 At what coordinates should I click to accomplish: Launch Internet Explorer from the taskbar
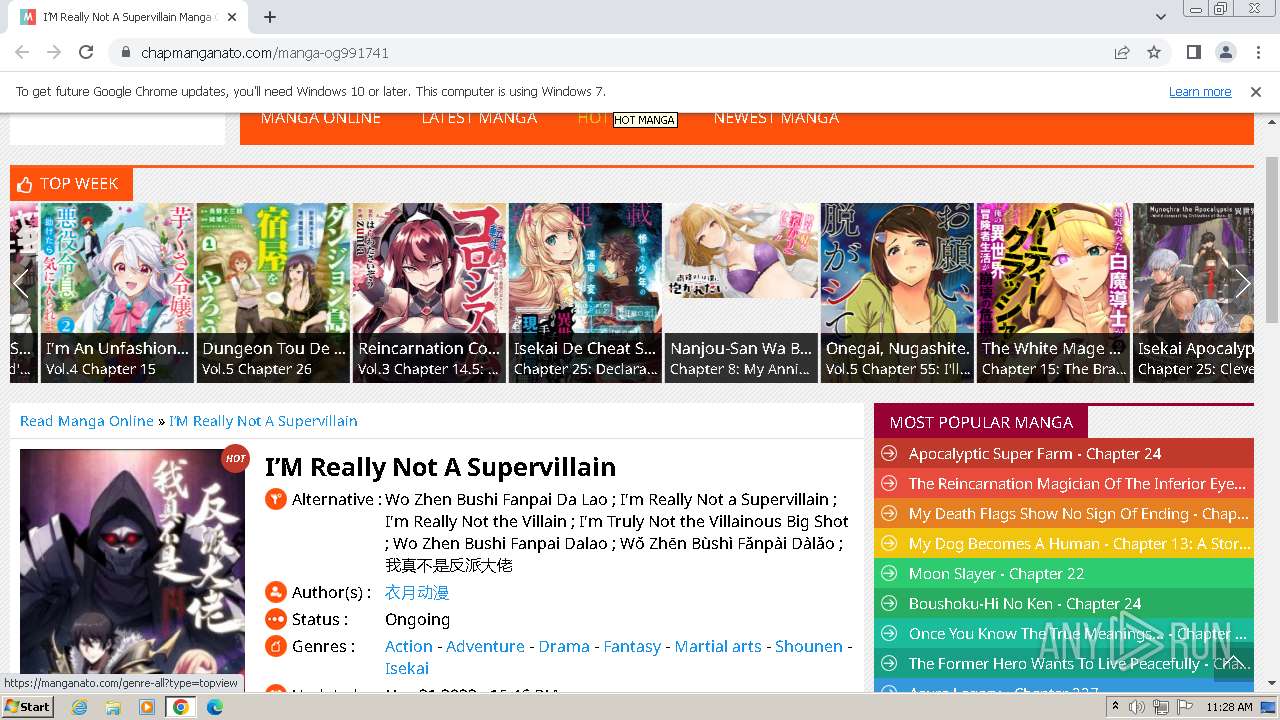pyautogui.click(x=80, y=707)
